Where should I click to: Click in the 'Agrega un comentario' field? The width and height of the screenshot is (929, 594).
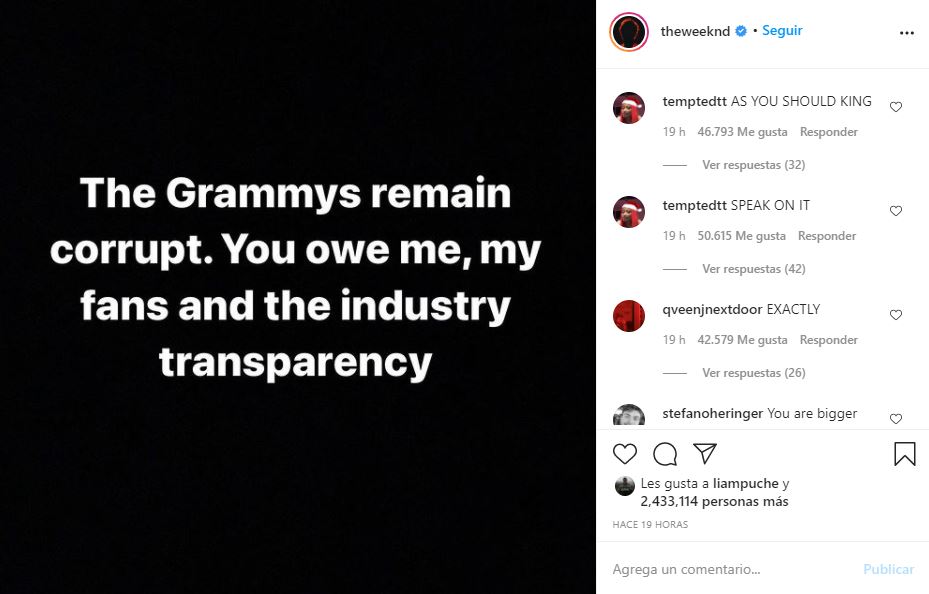[730, 569]
